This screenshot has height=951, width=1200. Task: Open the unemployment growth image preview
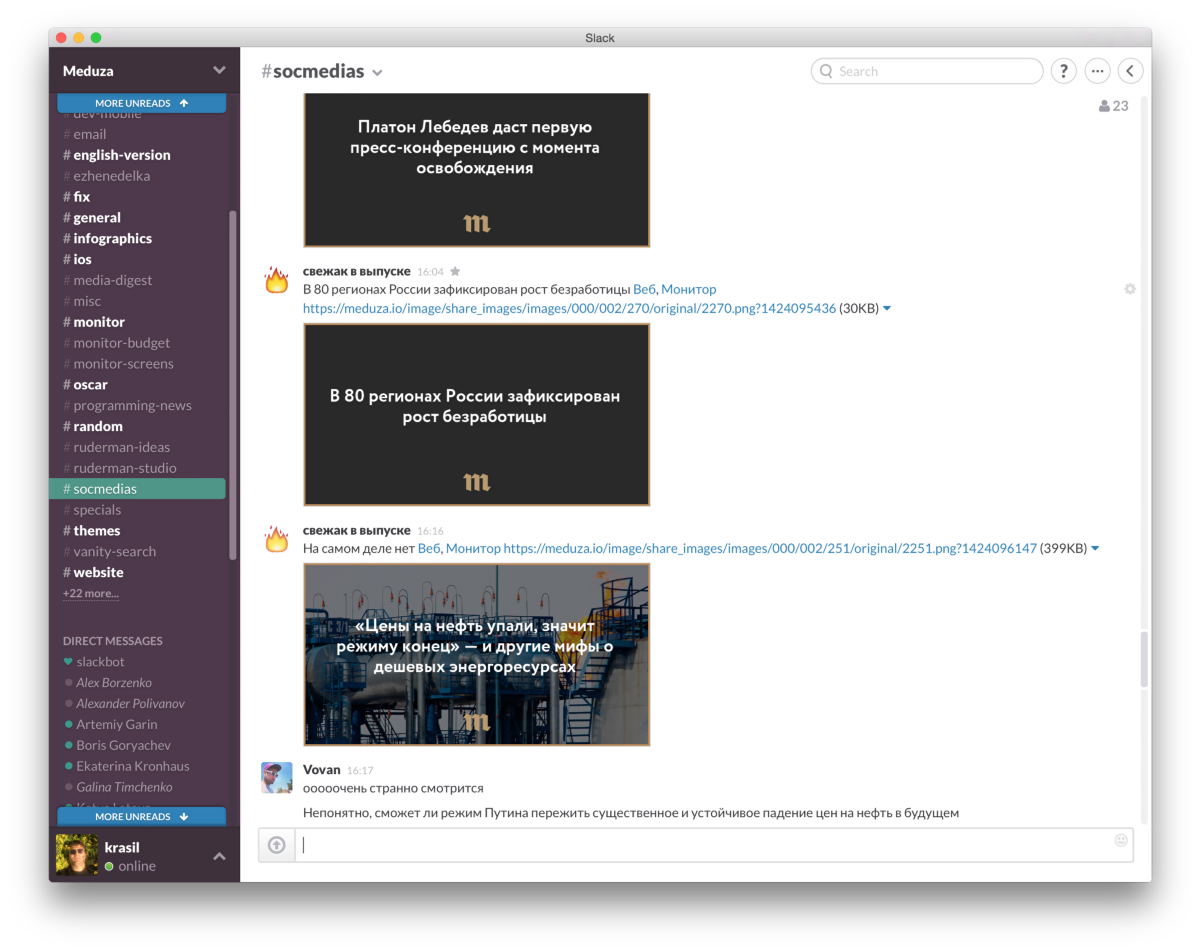click(x=477, y=414)
